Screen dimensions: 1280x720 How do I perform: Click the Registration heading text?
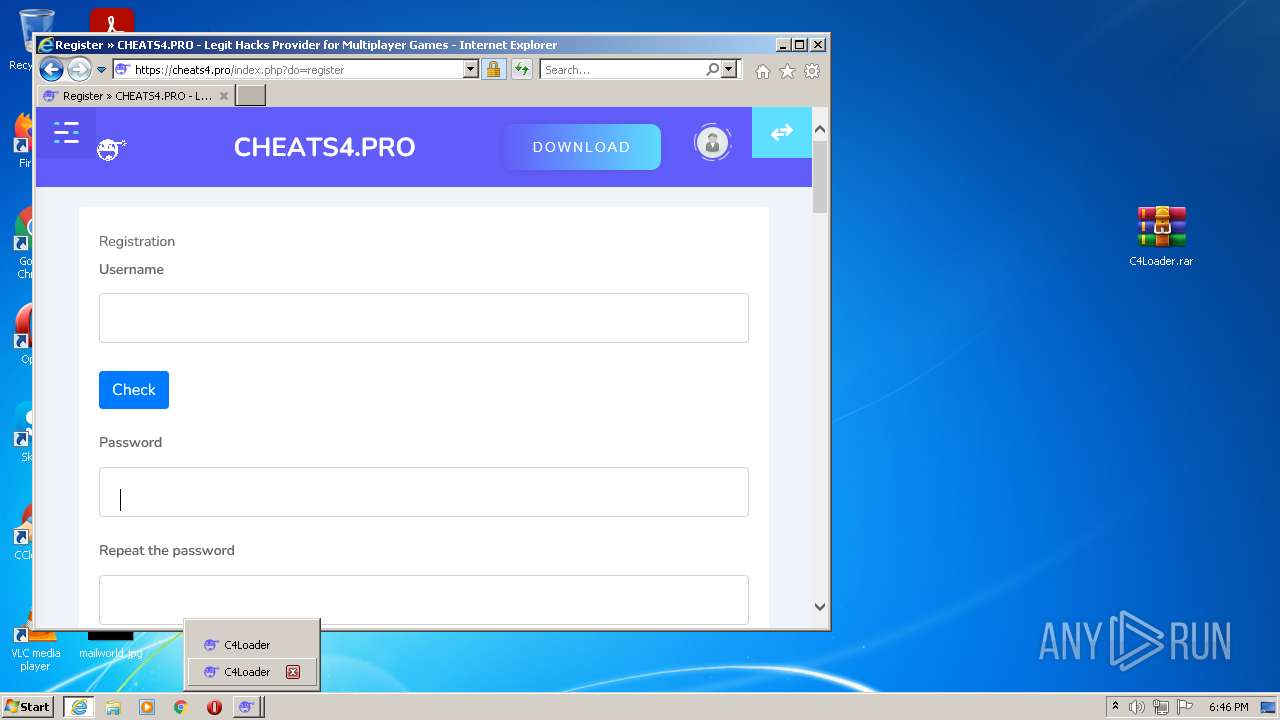click(x=137, y=241)
